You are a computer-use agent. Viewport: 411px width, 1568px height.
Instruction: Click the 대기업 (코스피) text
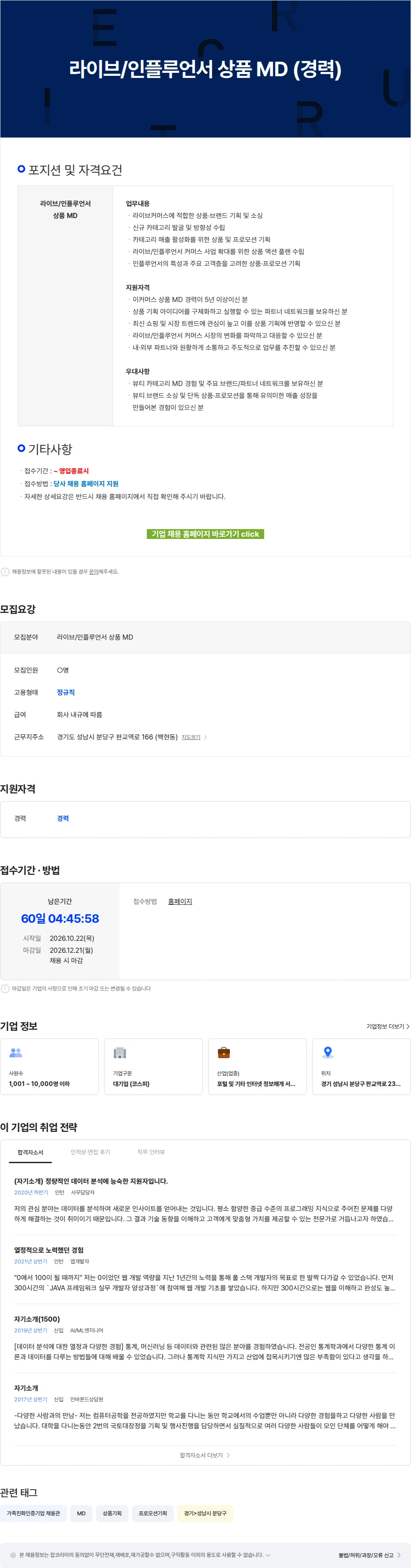[131, 1084]
